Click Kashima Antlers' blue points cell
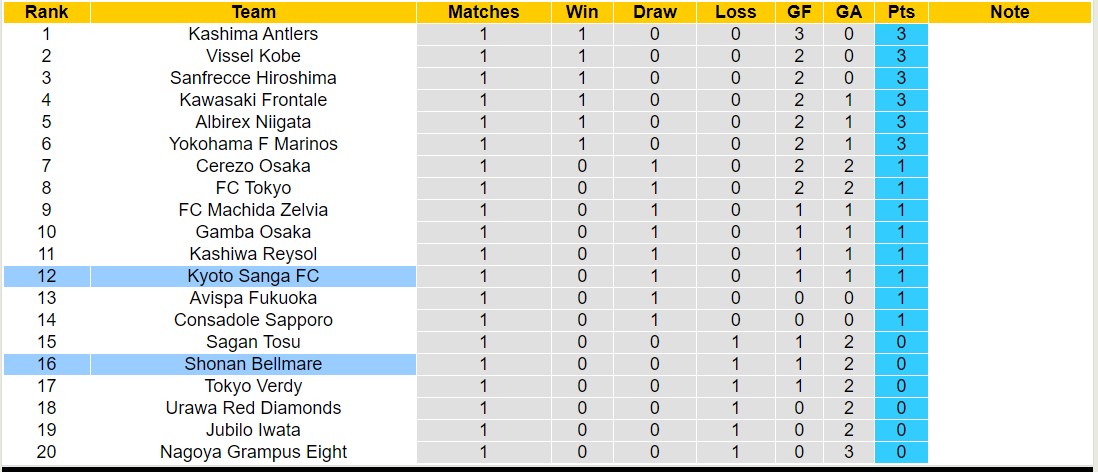This screenshot has width=1098, height=472. (x=900, y=34)
